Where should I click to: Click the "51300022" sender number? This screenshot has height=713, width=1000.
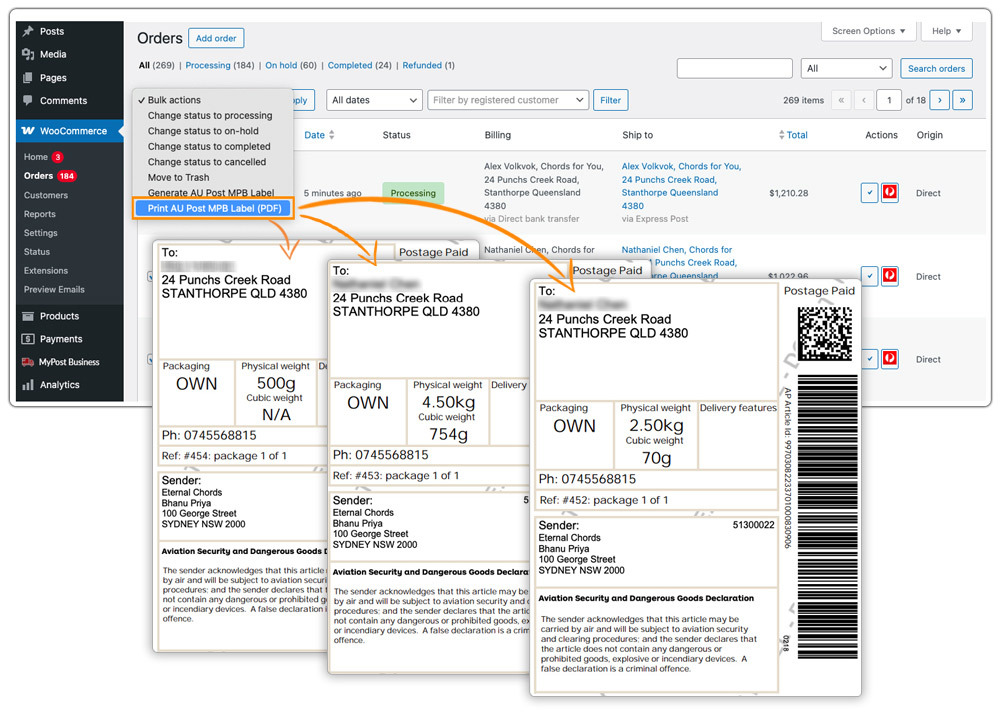tap(753, 525)
